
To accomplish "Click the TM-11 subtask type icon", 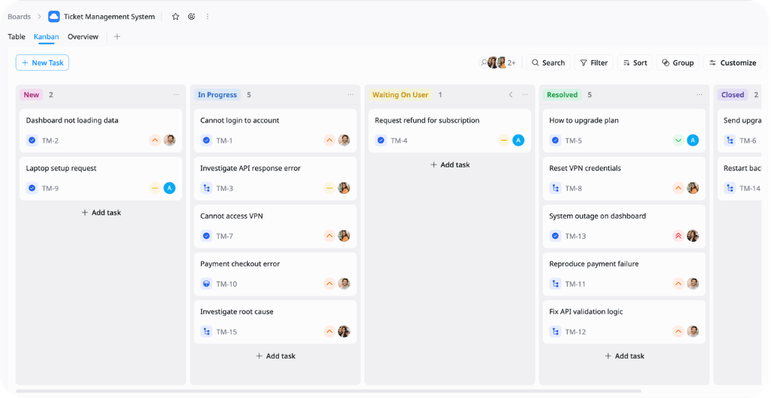I will (555, 284).
